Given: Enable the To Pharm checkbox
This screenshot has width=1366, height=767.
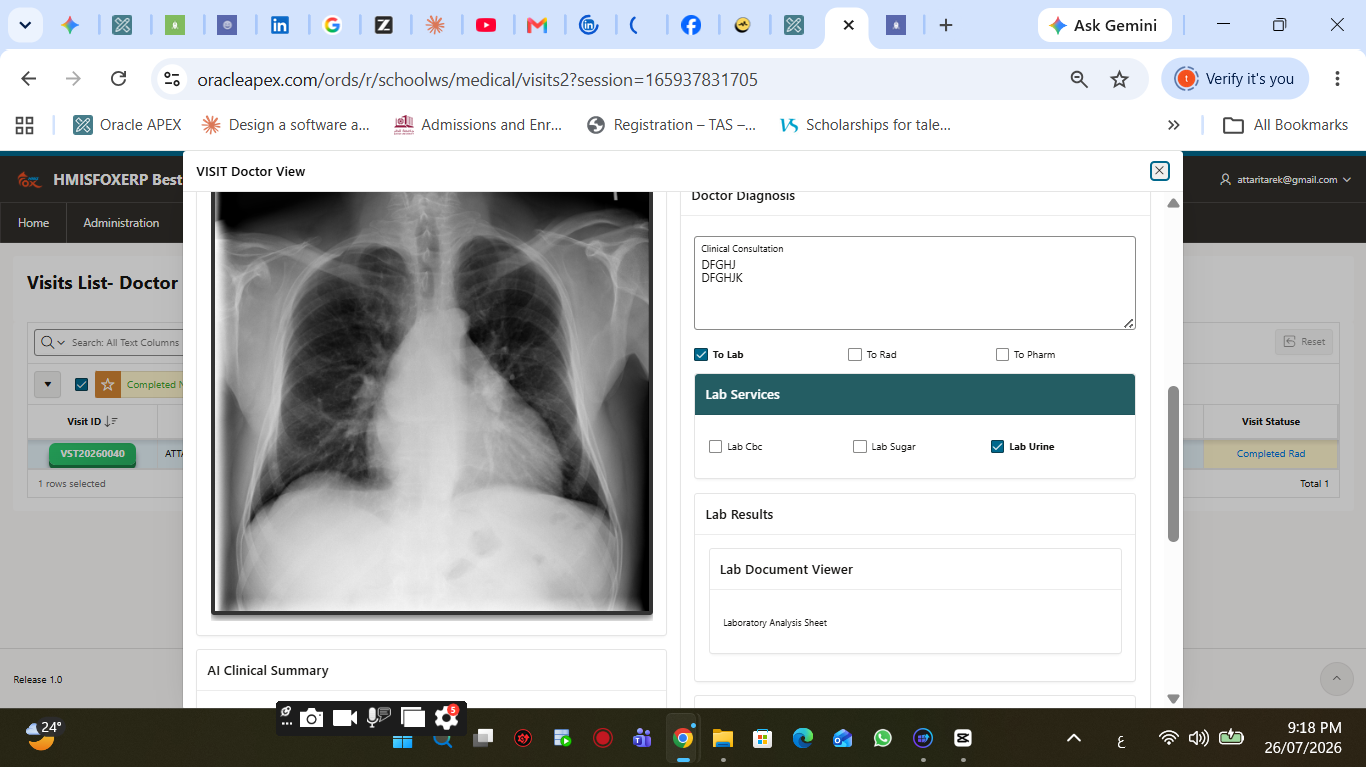Looking at the screenshot, I should click(1003, 354).
